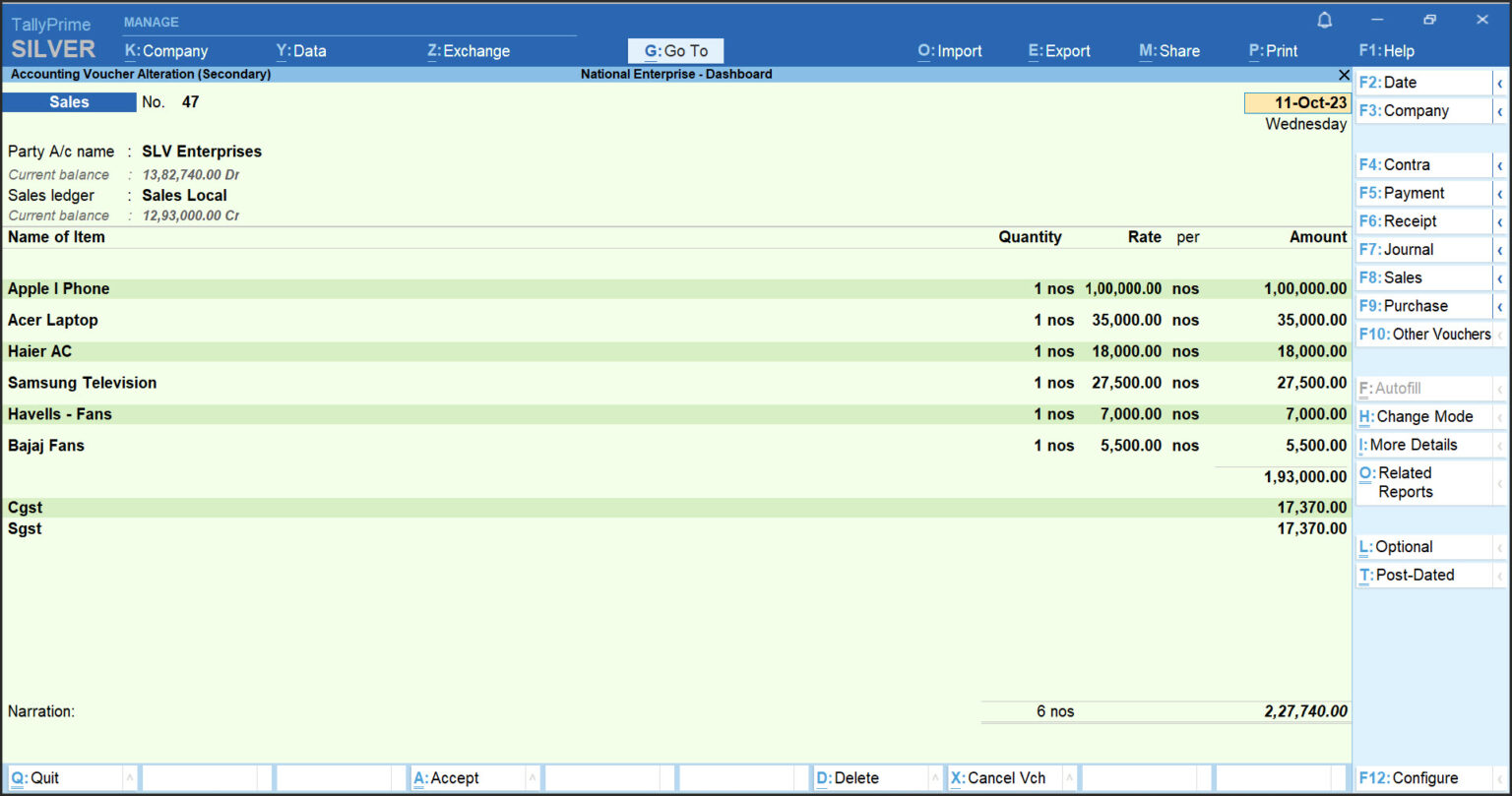Screen dimensions: 1512x796
Task: Click the caret next to Q: Quit
Action: (129, 778)
